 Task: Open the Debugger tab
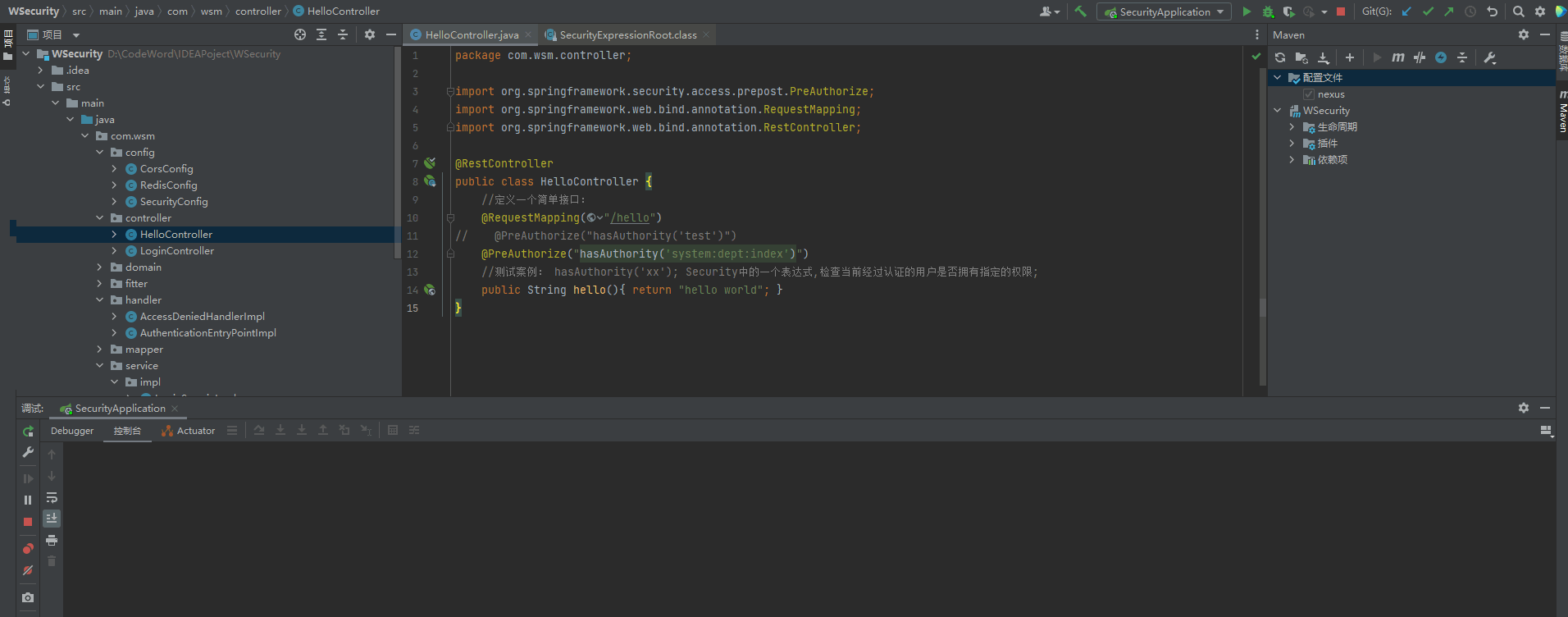pyautogui.click(x=72, y=431)
